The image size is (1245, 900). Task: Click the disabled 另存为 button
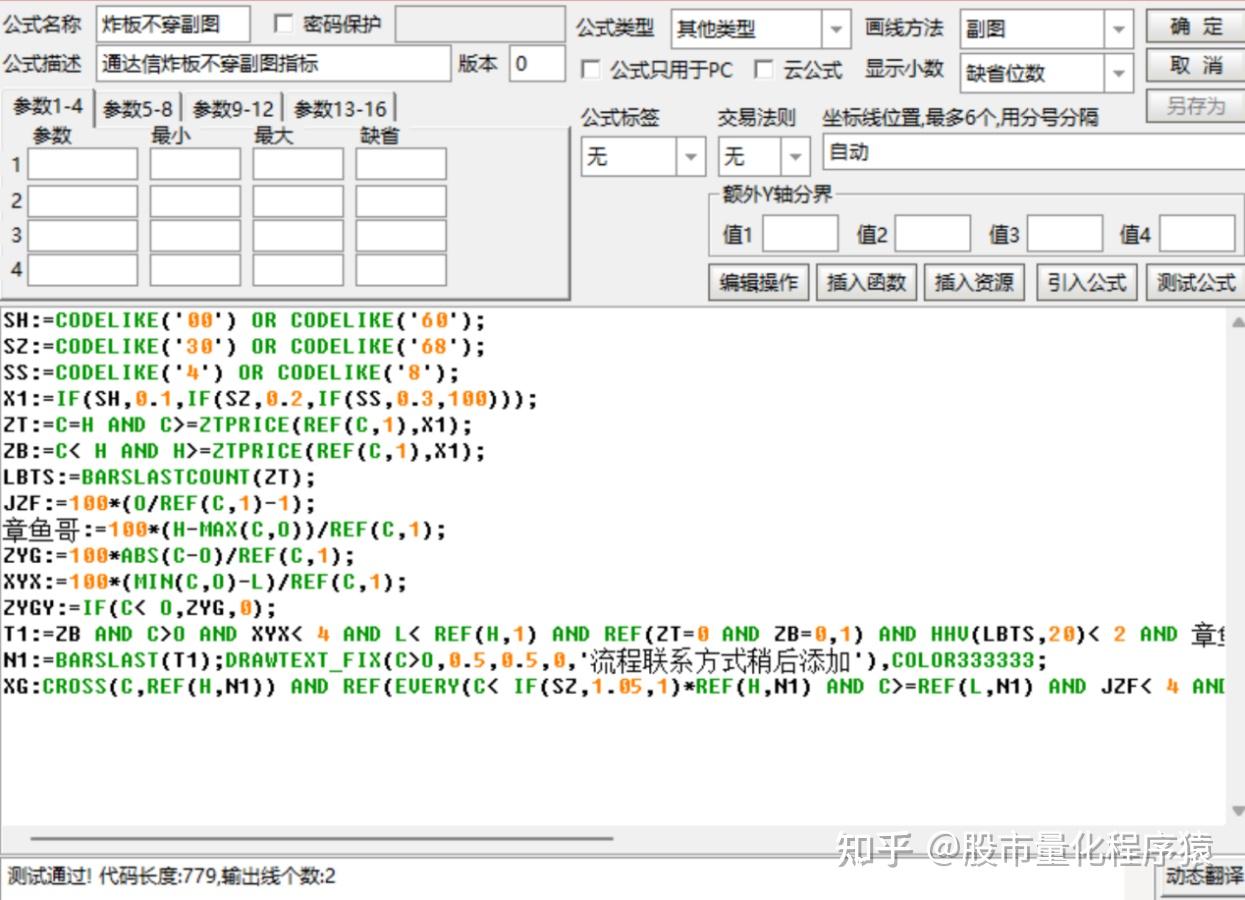click(x=1195, y=106)
